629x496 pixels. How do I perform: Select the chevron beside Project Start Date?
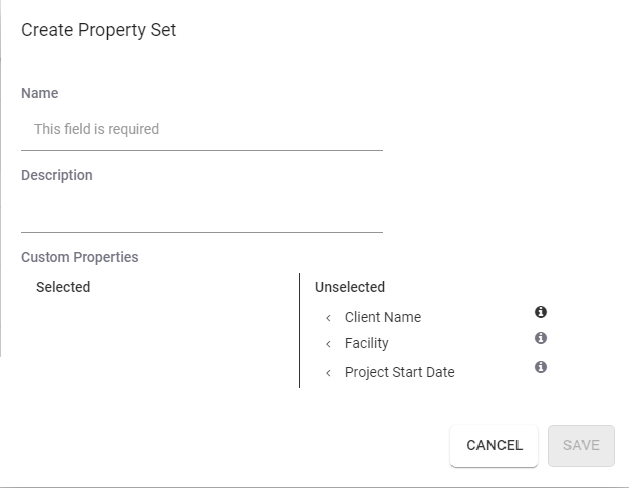click(x=328, y=373)
